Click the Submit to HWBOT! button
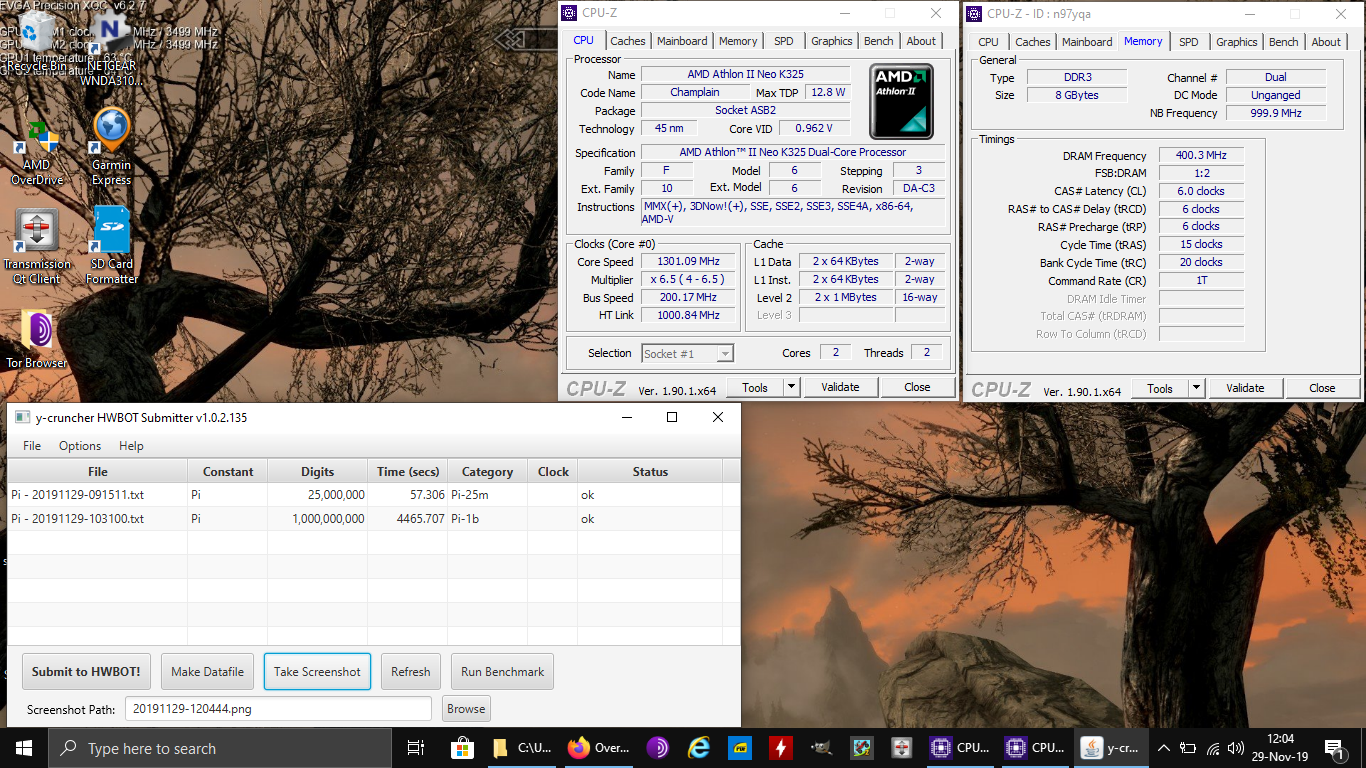Image resolution: width=1366 pixels, height=768 pixels. click(86, 672)
